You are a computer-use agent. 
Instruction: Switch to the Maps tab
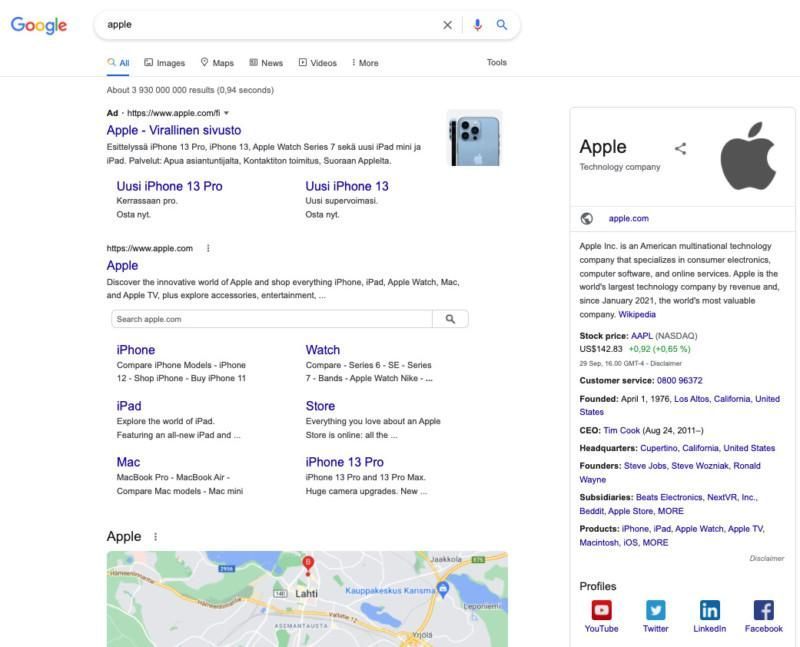tap(217, 63)
